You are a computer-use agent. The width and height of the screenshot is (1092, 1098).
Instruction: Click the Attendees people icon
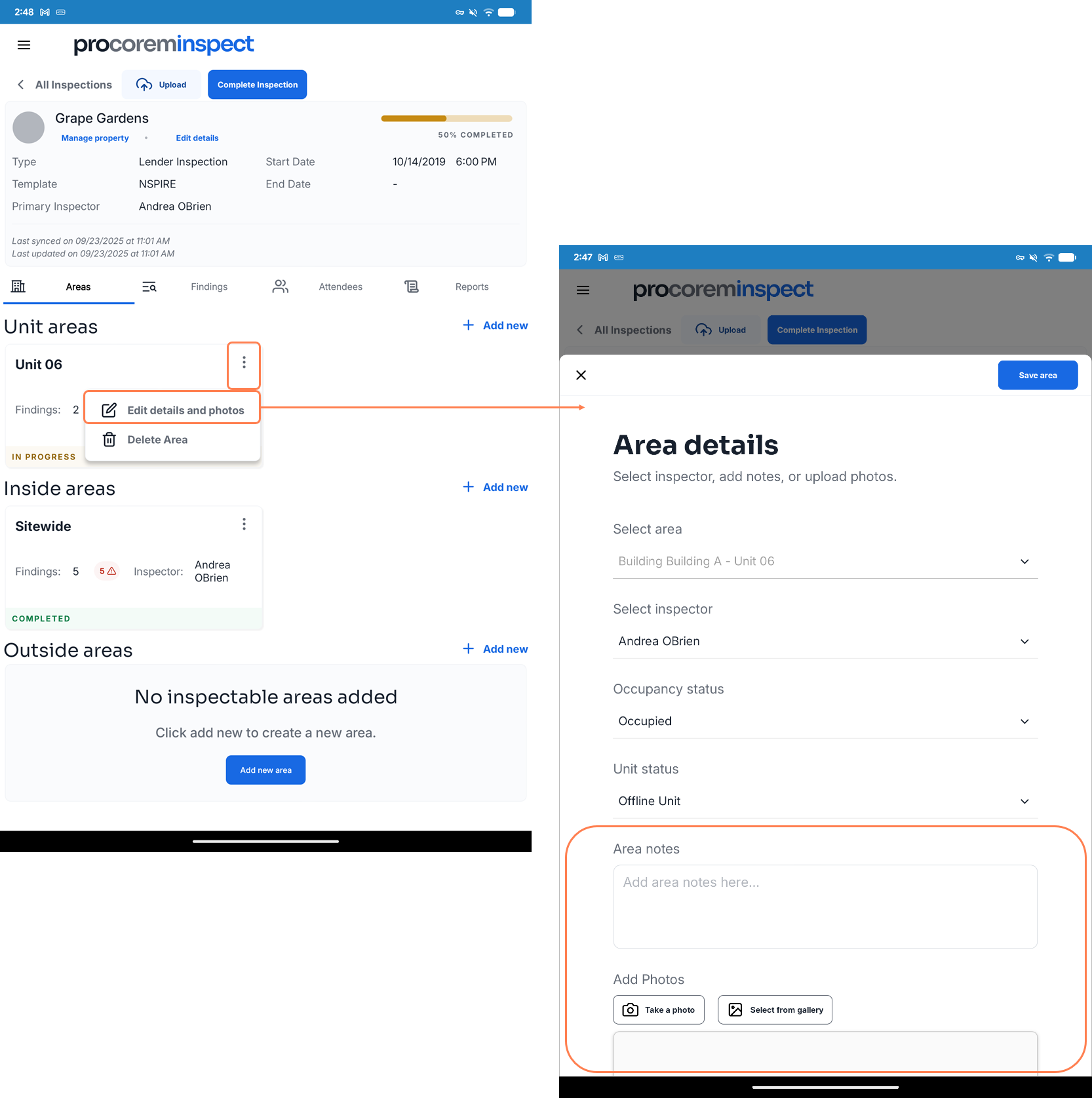click(281, 286)
